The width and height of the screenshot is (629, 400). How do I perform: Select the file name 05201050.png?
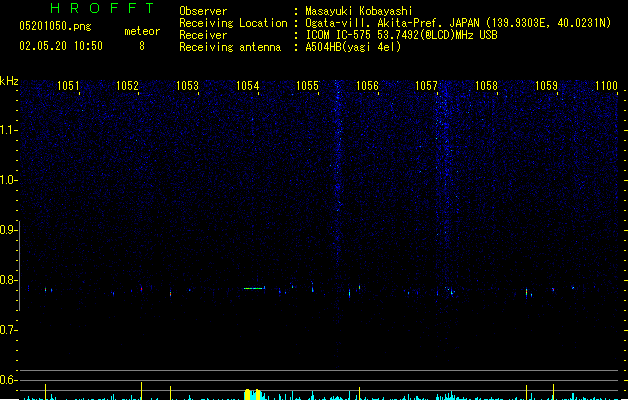point(55,26)
